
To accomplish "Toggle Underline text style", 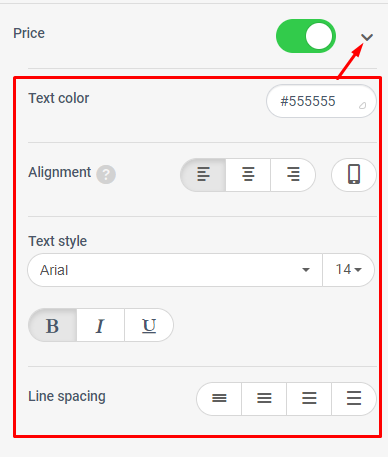I will click(149, 325).
